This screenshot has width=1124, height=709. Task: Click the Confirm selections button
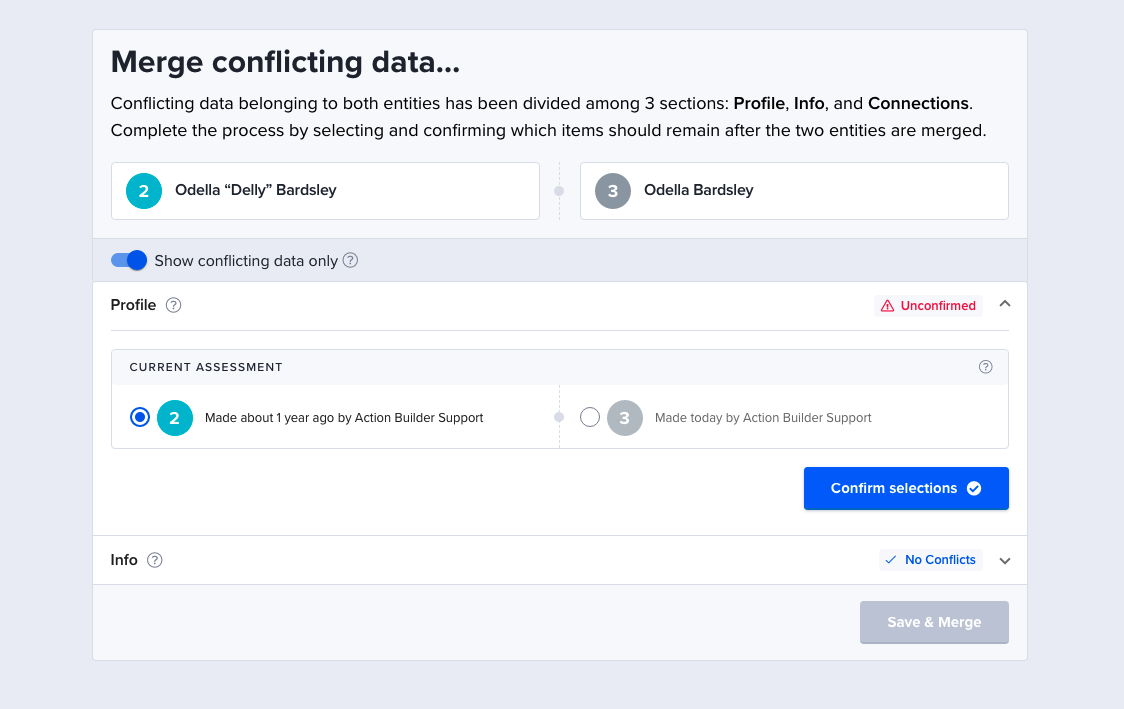pos(906,489)
